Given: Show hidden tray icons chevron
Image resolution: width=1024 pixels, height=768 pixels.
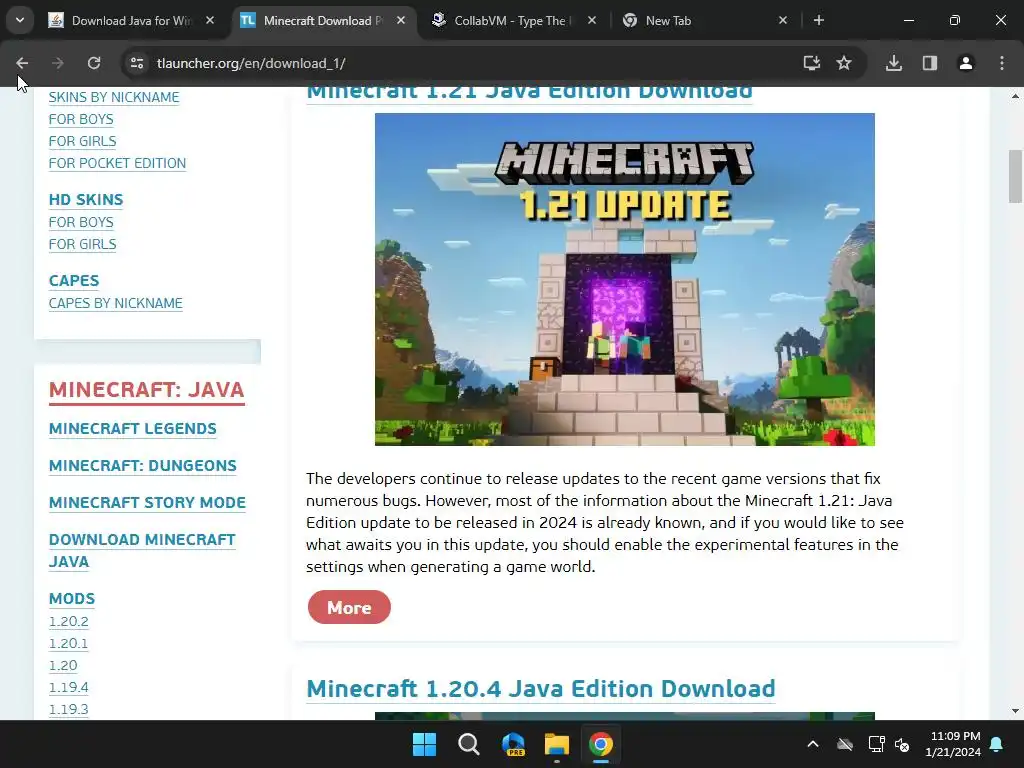Looking at the screenshot, I should pos(813,744).
